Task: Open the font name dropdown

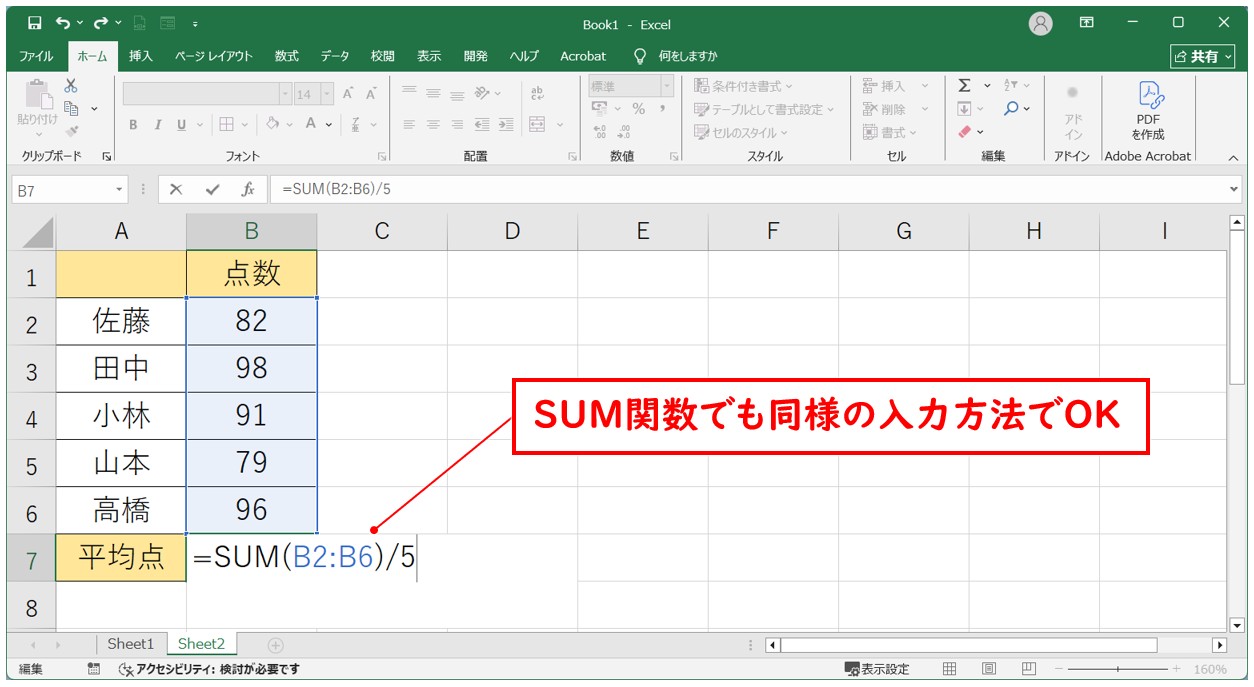Action: point(285,94)
